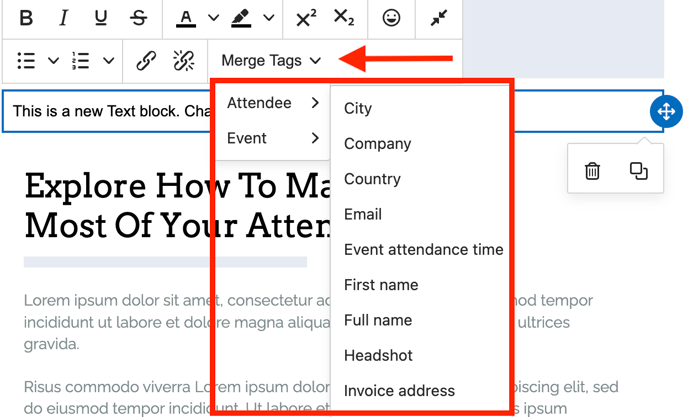688x417 pixels.
Task: Click the blue move block handle
Action: coord(666,111)
